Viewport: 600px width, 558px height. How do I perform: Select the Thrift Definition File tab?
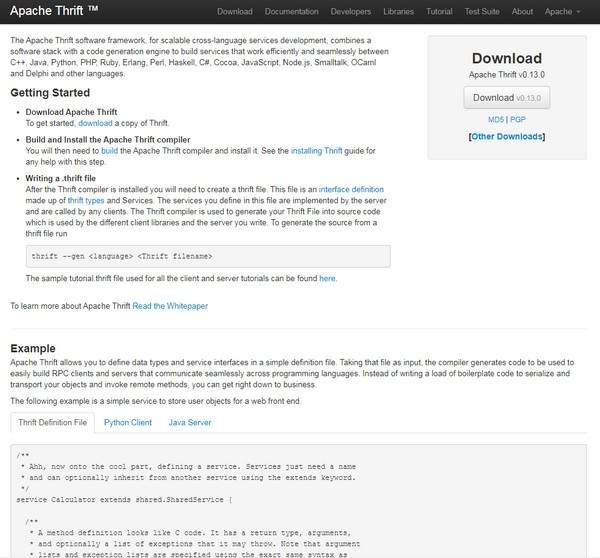[x=53, y=423]
